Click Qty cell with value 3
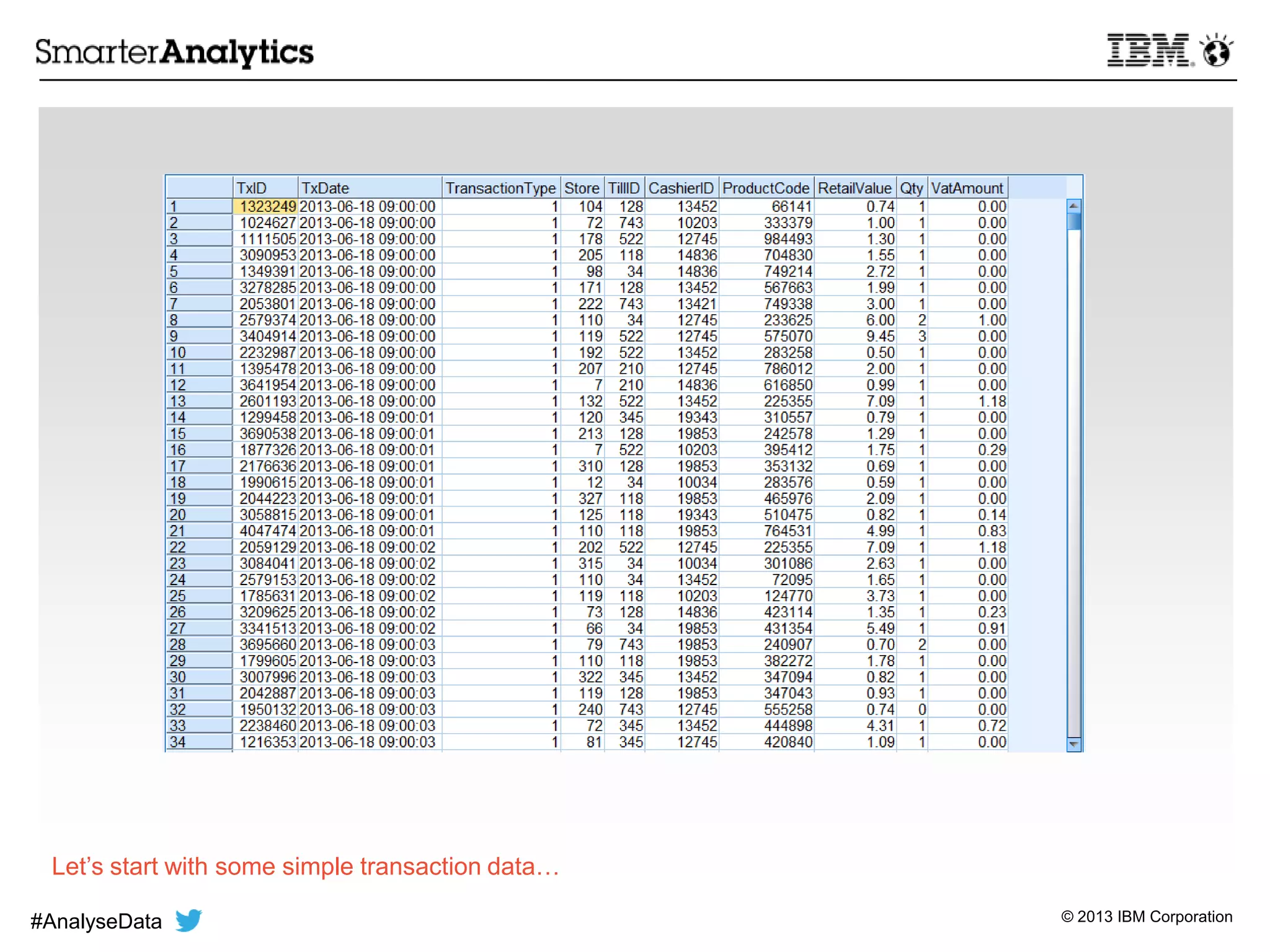The height and width of the screenshot is (952, 1270). pos(912,336)
